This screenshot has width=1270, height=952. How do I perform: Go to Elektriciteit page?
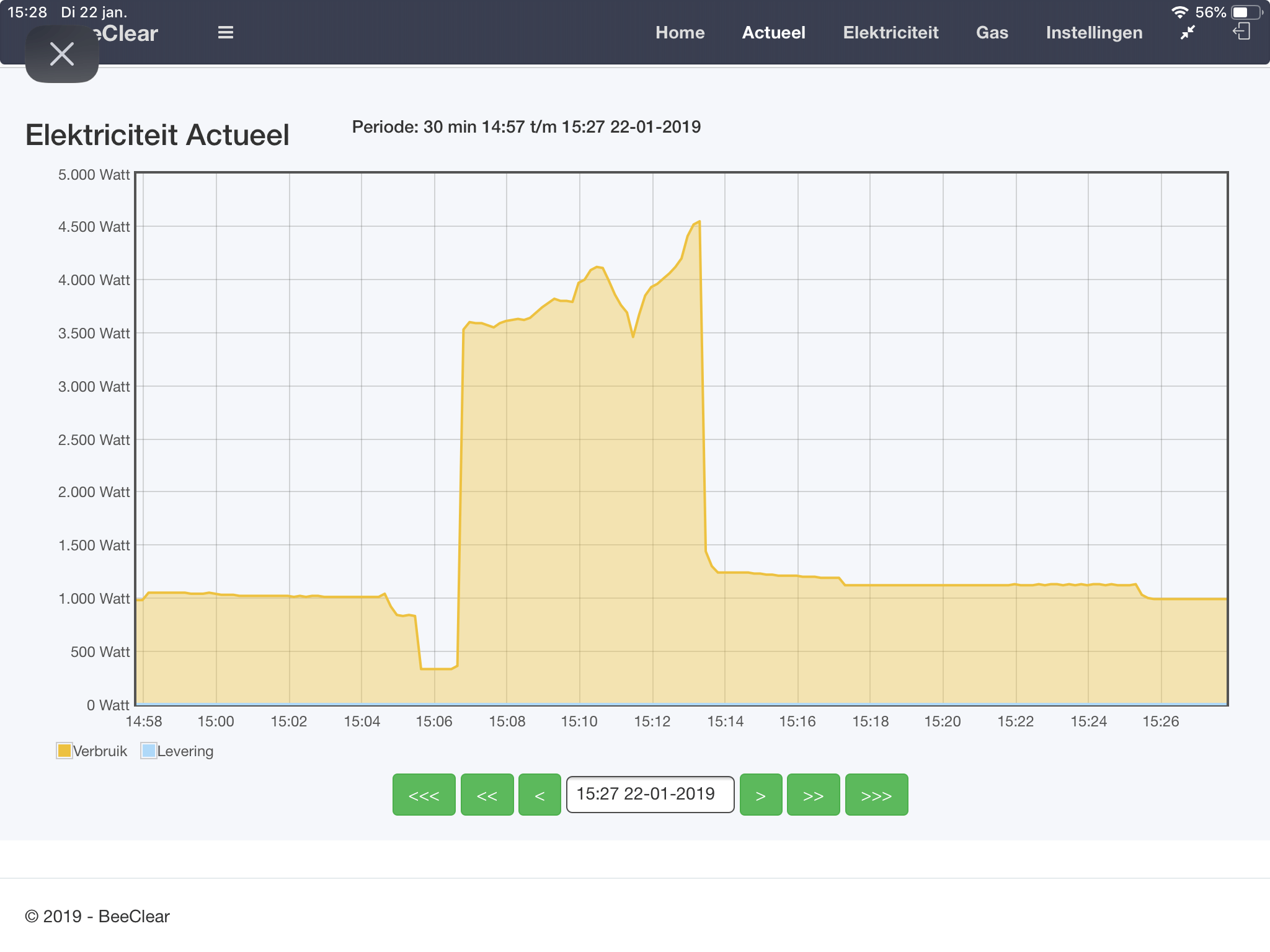(x=890, y=32)
